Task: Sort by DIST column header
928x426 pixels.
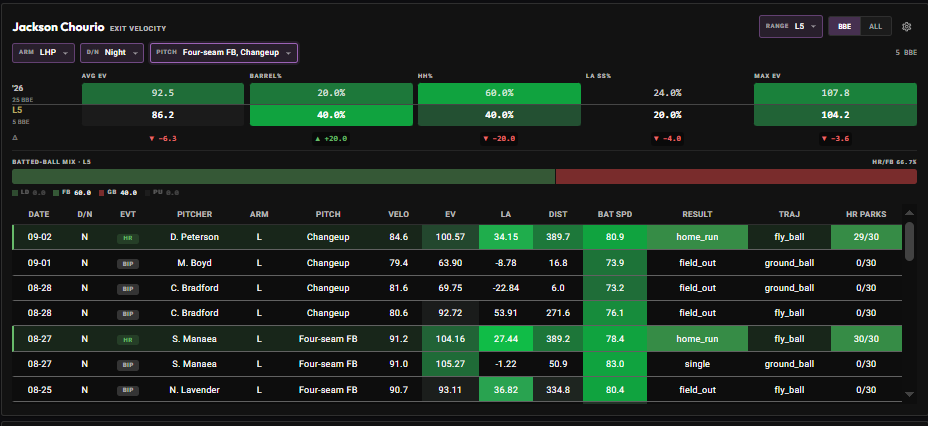Action: tap(558, 214)
